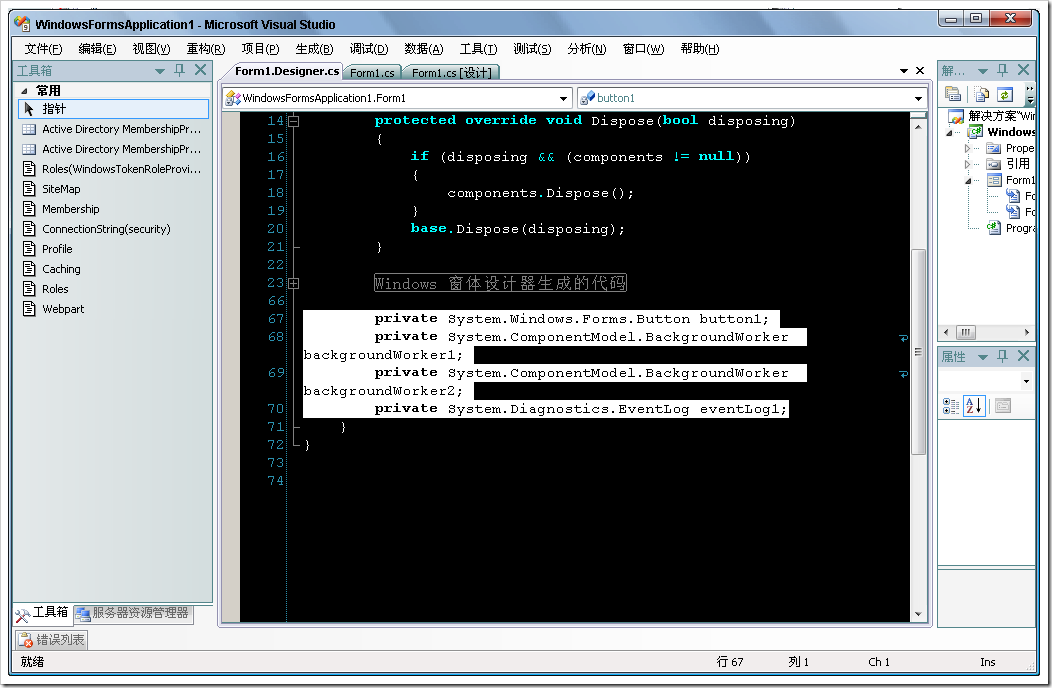Expand the 引用 references node
Screen dimensions: 1052x688
(967, 164)
